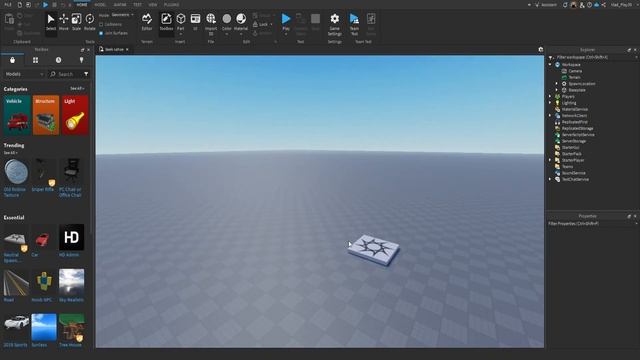Open the Mode Geometric dropdown
This screenshot has height=360, width=640.
coord(122,15)
